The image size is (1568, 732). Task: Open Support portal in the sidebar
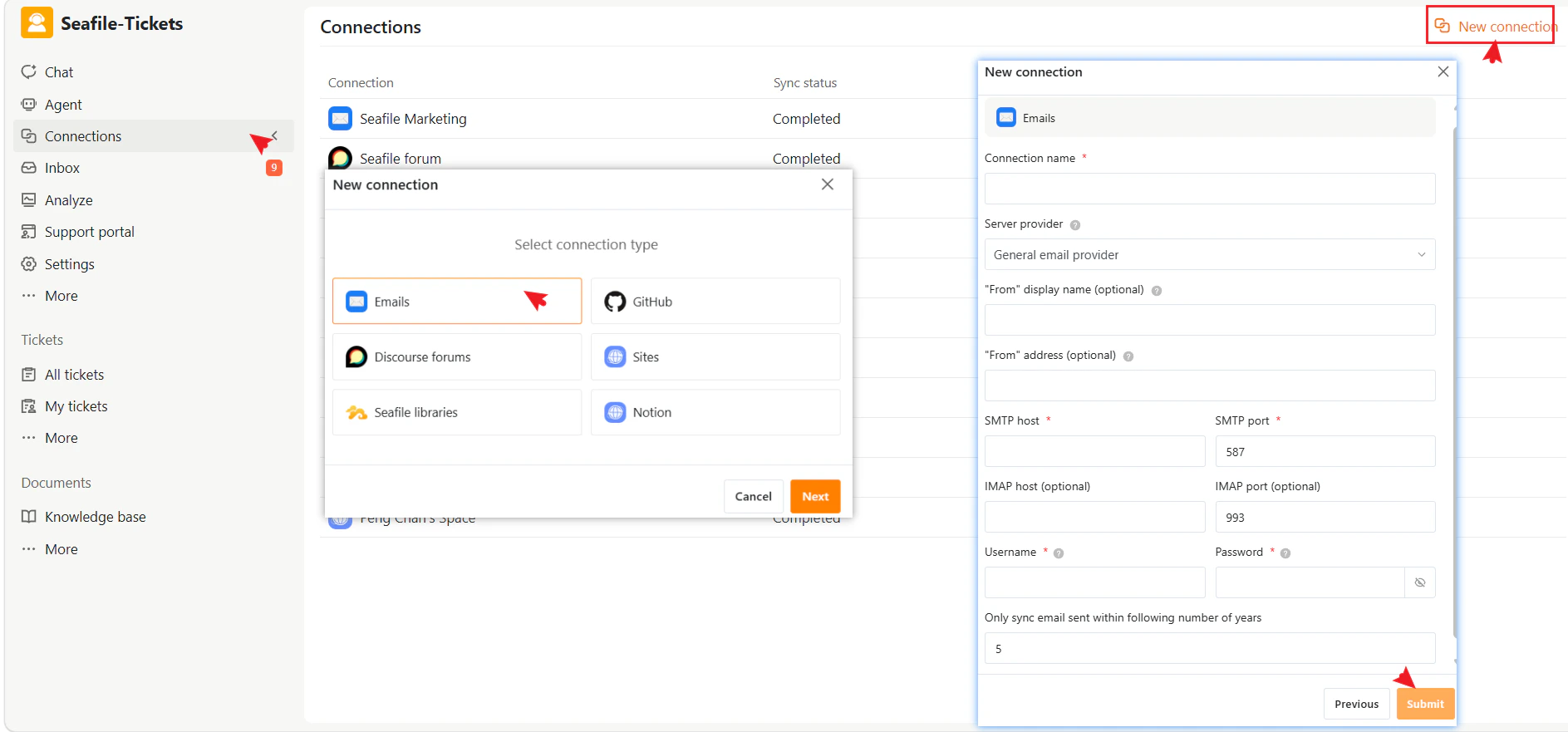click(89, 232)
